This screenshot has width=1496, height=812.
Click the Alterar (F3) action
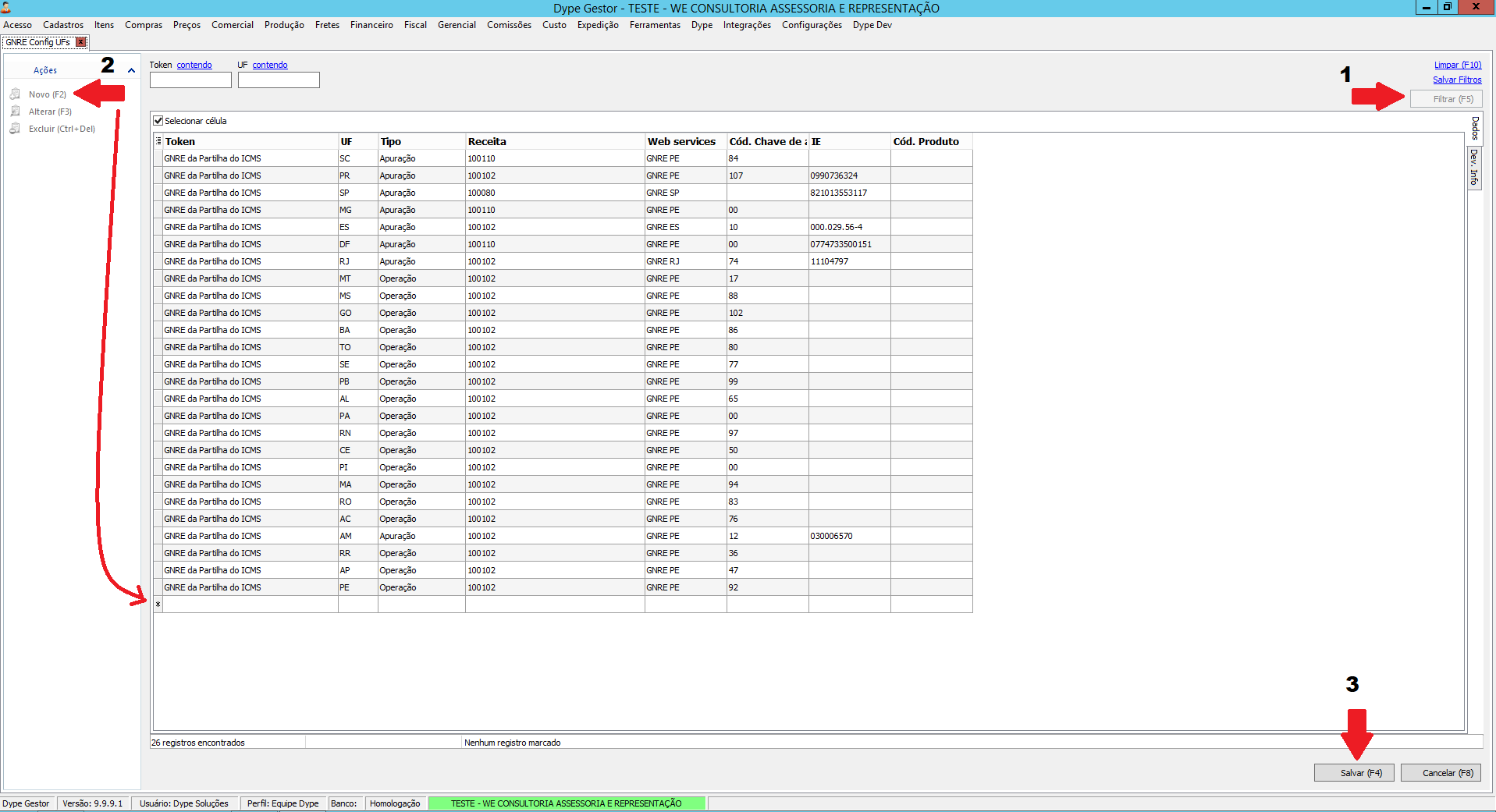50,112
